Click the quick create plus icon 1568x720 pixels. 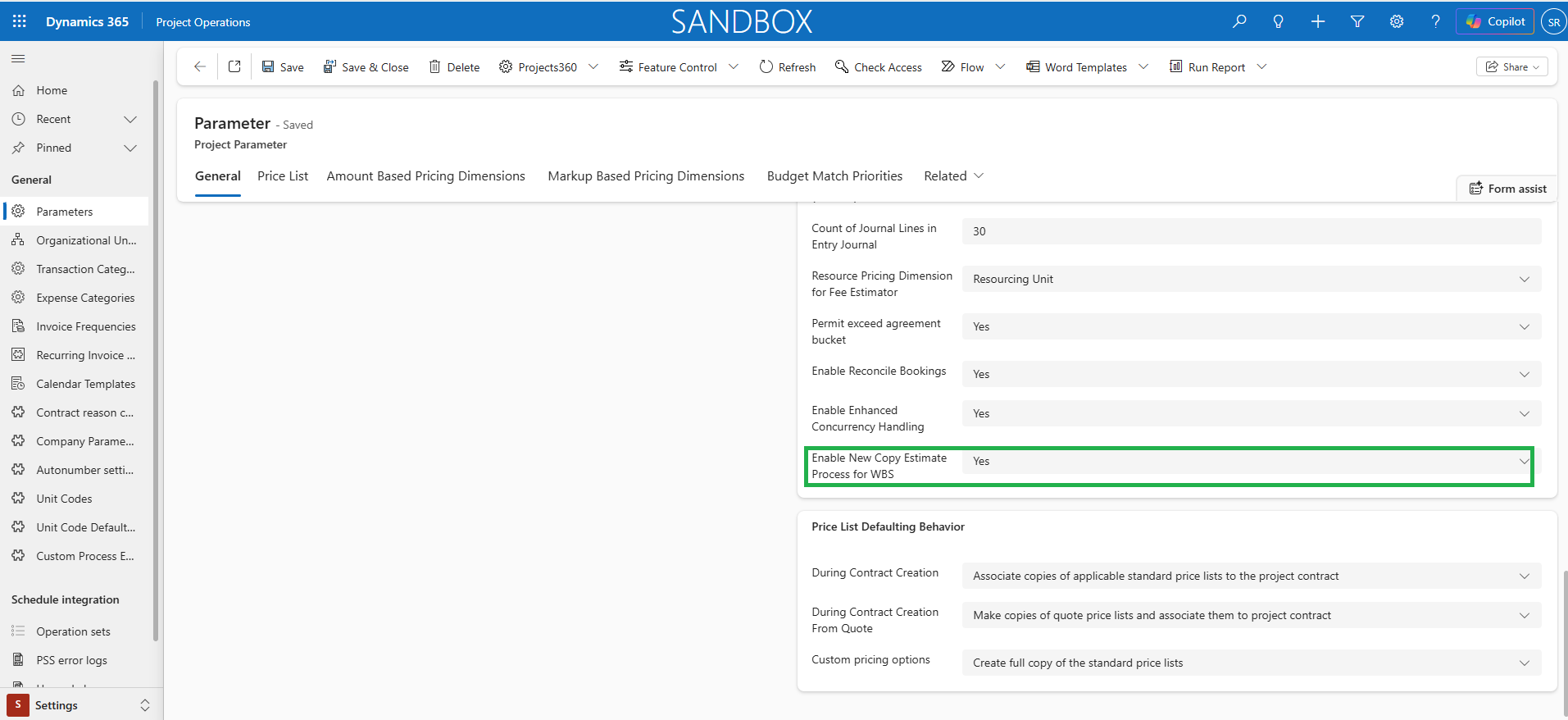coord(1318,21)
